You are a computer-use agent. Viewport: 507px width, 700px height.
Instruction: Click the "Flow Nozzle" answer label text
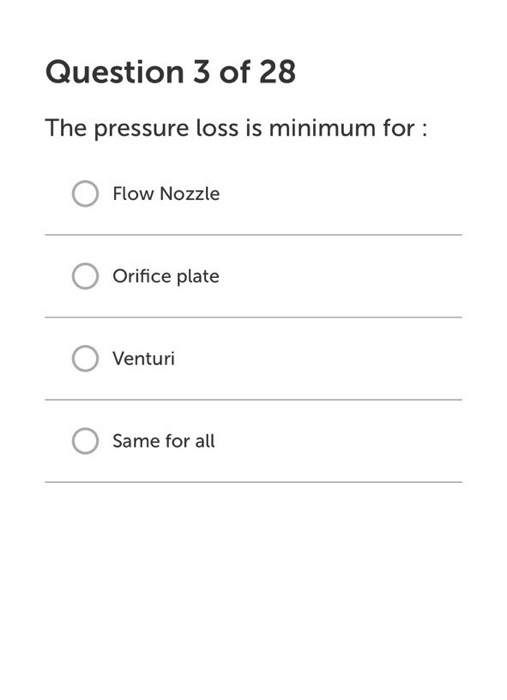166,194
